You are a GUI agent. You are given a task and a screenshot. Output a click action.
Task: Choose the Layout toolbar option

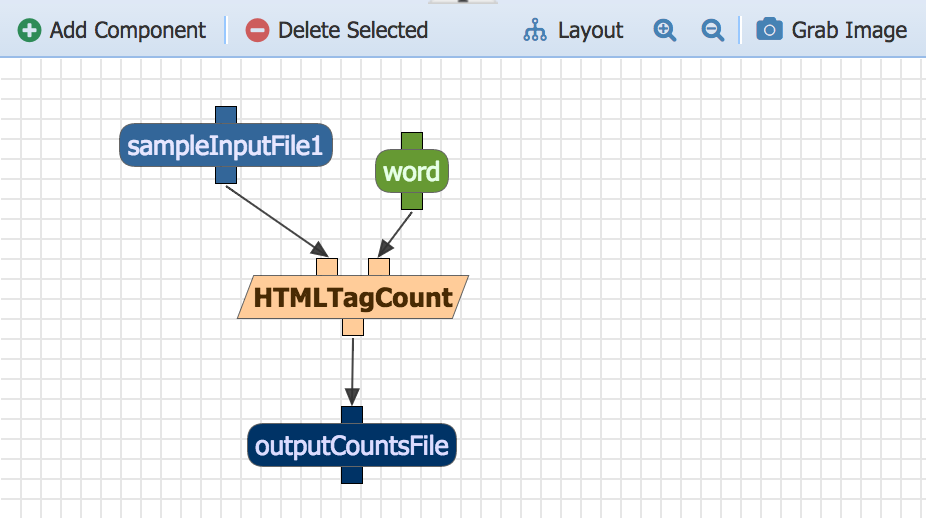click(590, 30)
